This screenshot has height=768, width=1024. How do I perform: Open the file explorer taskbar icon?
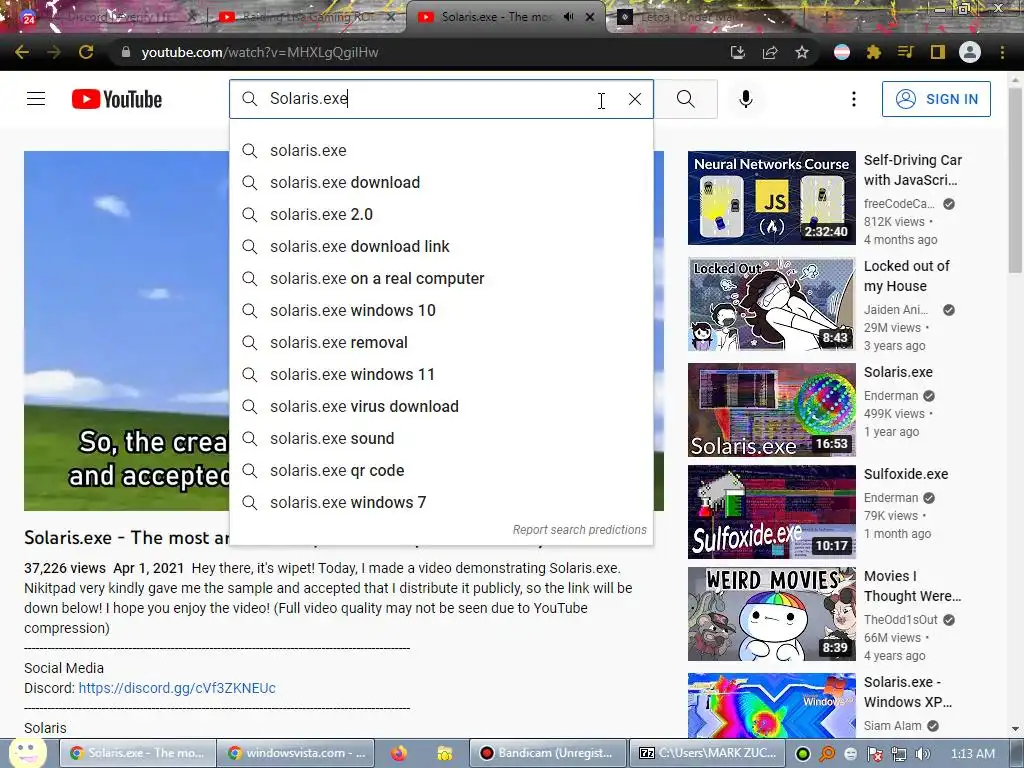[445, 753]
